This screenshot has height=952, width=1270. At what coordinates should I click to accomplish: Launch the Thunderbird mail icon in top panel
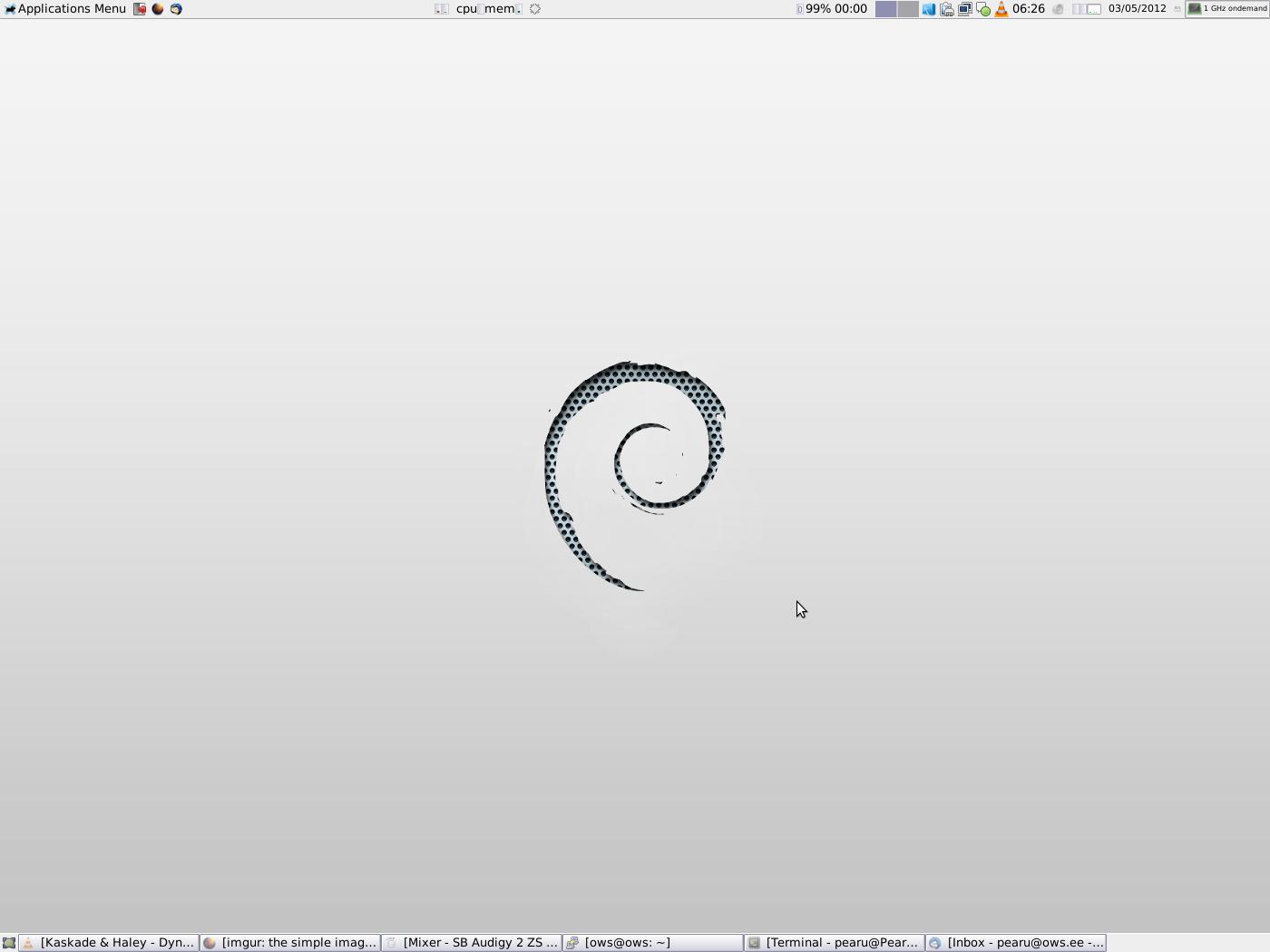[176, 9]
